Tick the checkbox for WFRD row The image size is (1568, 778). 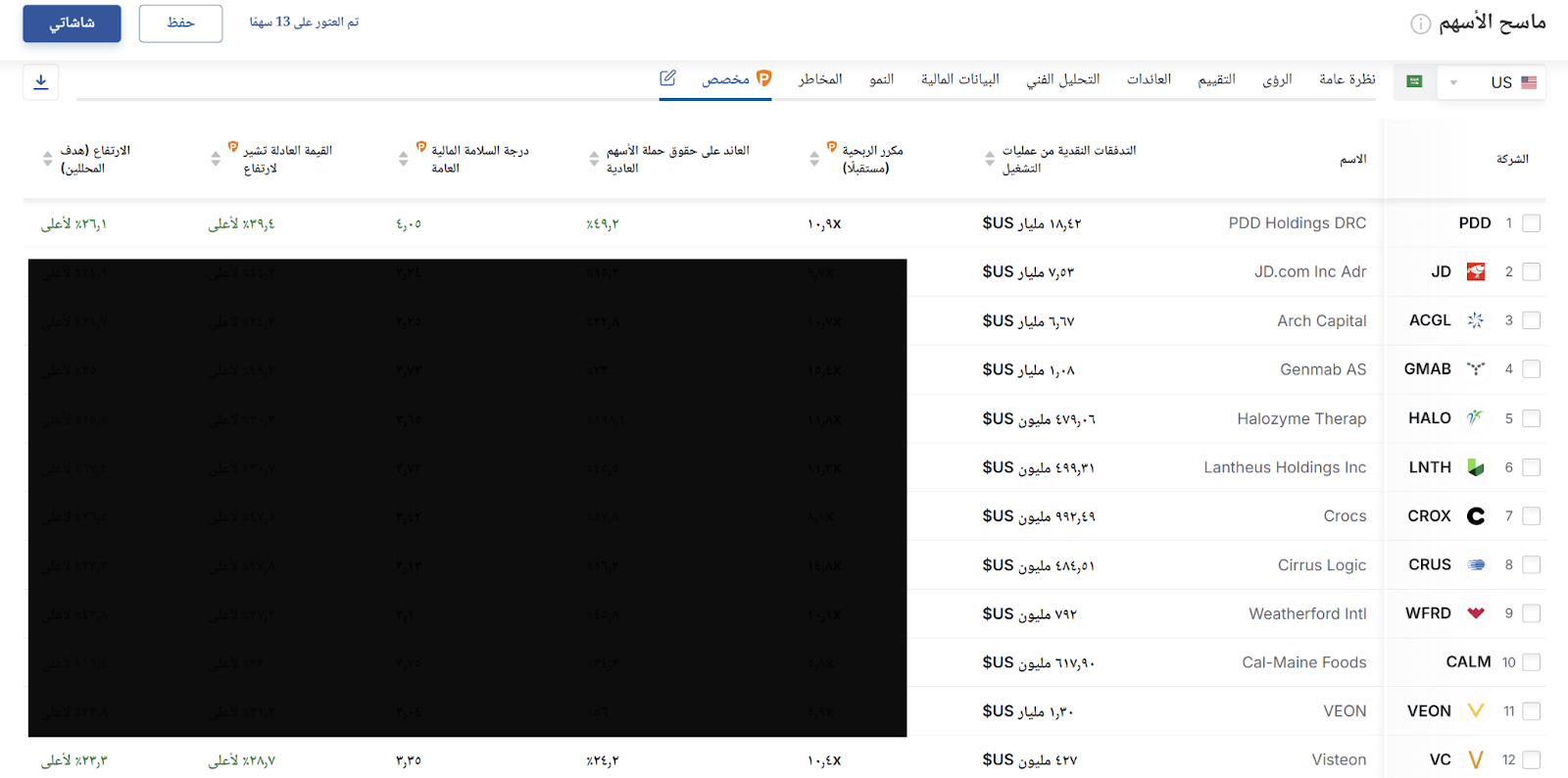tap(1532, 613)
